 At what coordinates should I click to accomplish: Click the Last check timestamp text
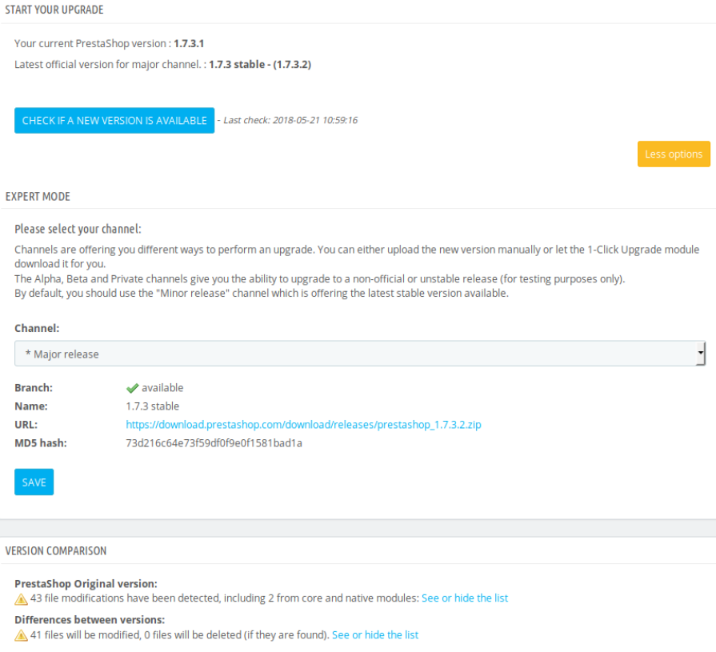point(290,120)
